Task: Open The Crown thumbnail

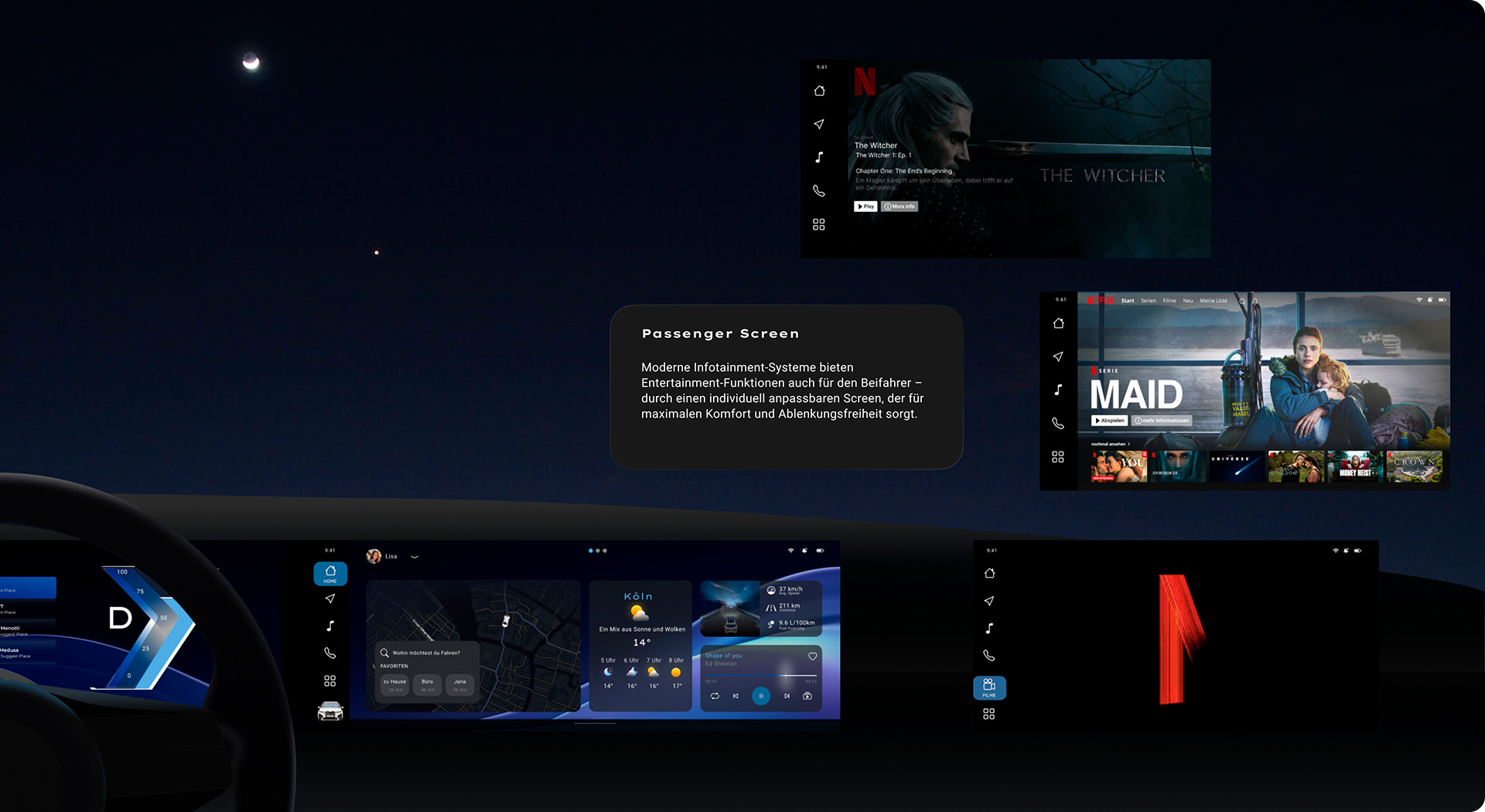Action: point(1415,466)
